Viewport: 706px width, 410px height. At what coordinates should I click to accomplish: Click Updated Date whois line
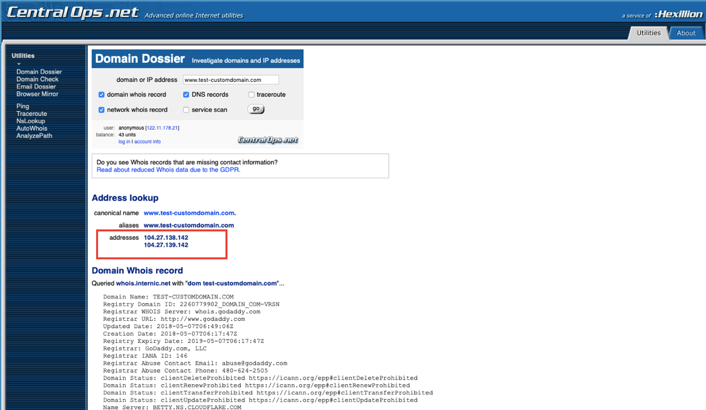point(168,326)
